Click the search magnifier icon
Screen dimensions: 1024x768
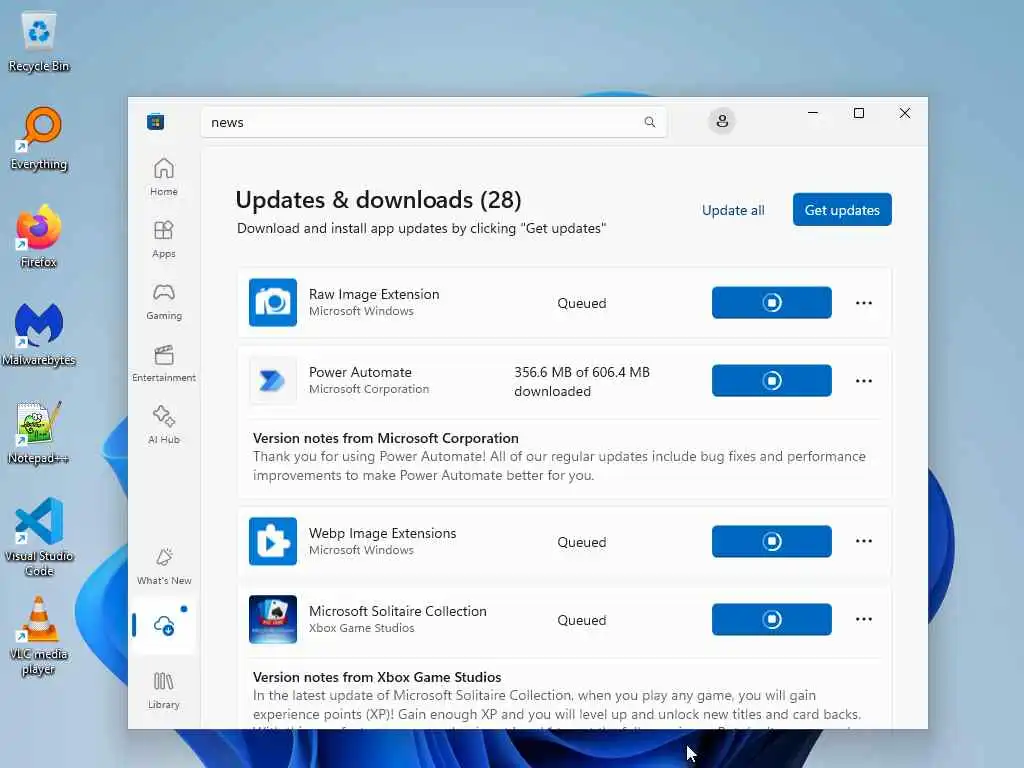(x=649, y=122)
